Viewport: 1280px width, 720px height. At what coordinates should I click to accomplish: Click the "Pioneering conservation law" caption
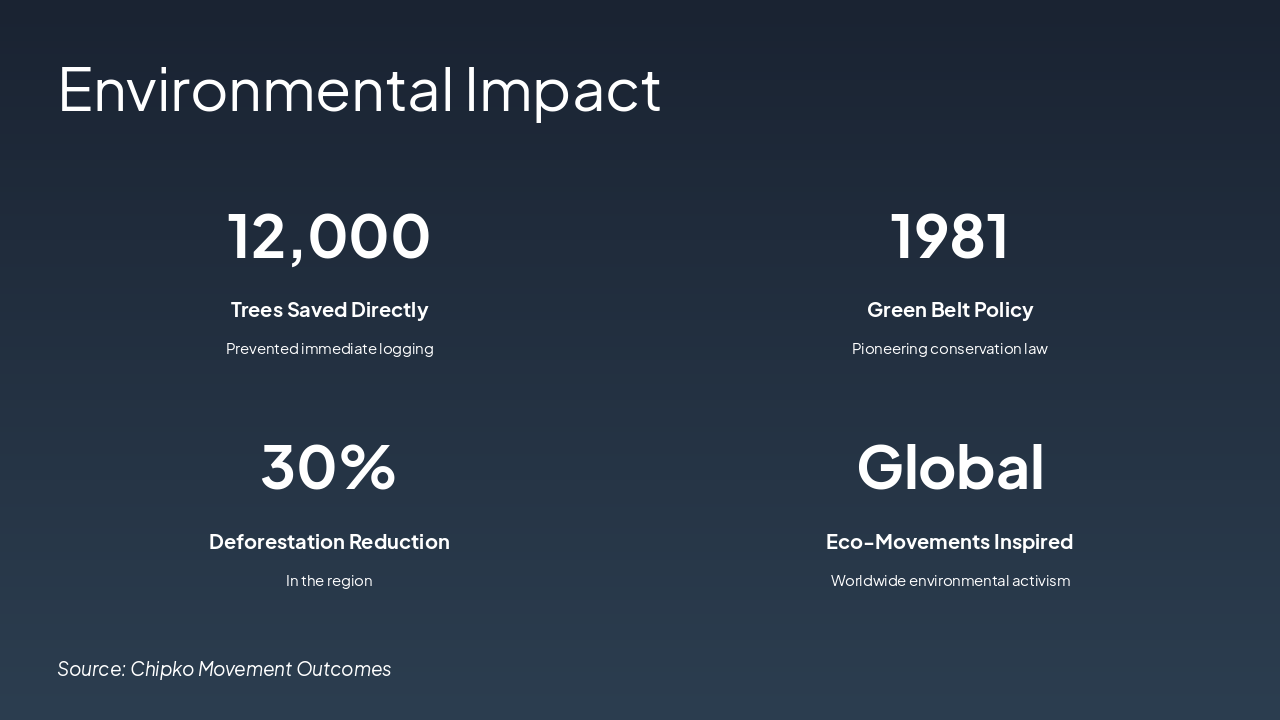[949, 349]
